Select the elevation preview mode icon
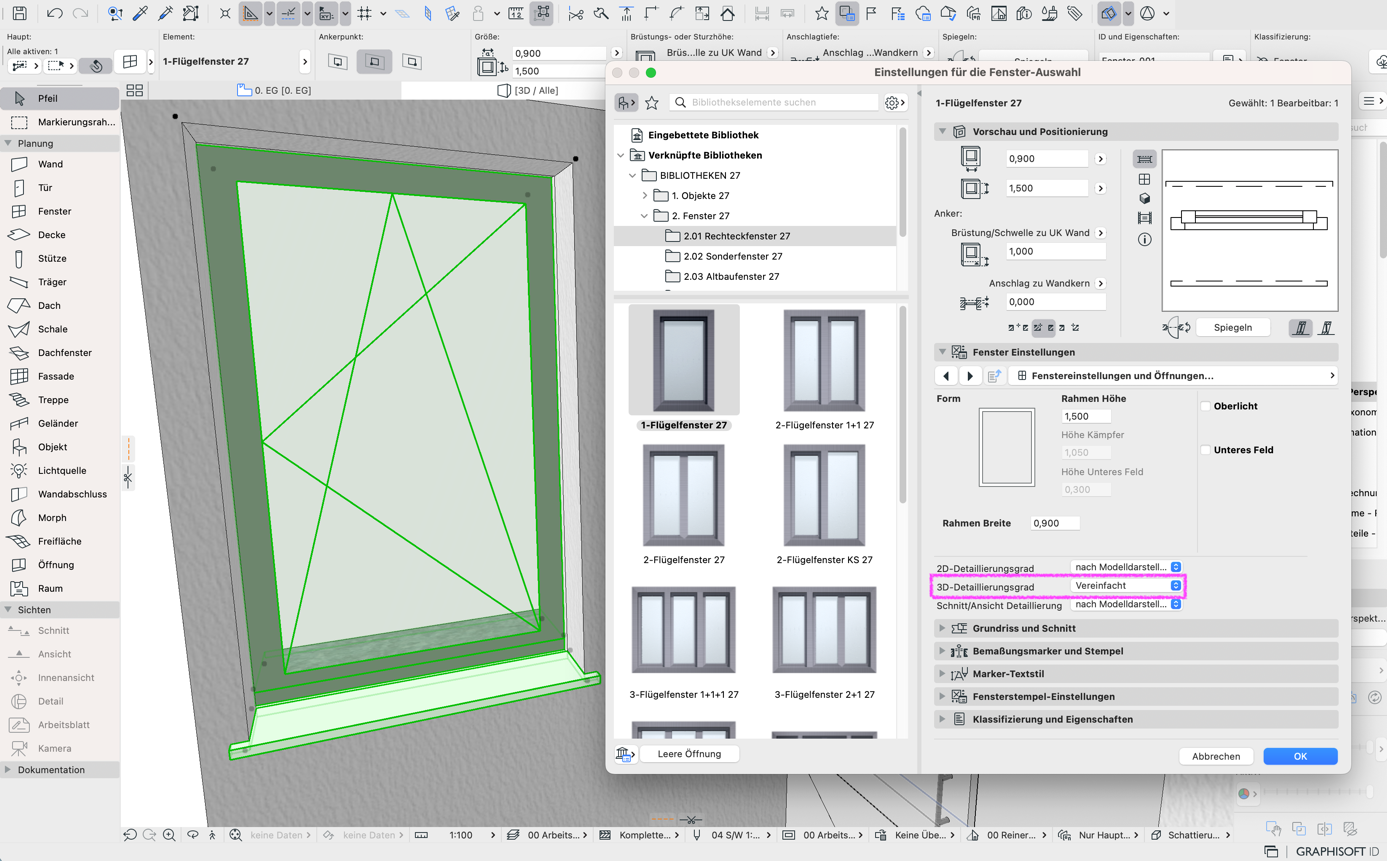1387x861 pixels. [1145, 180]
